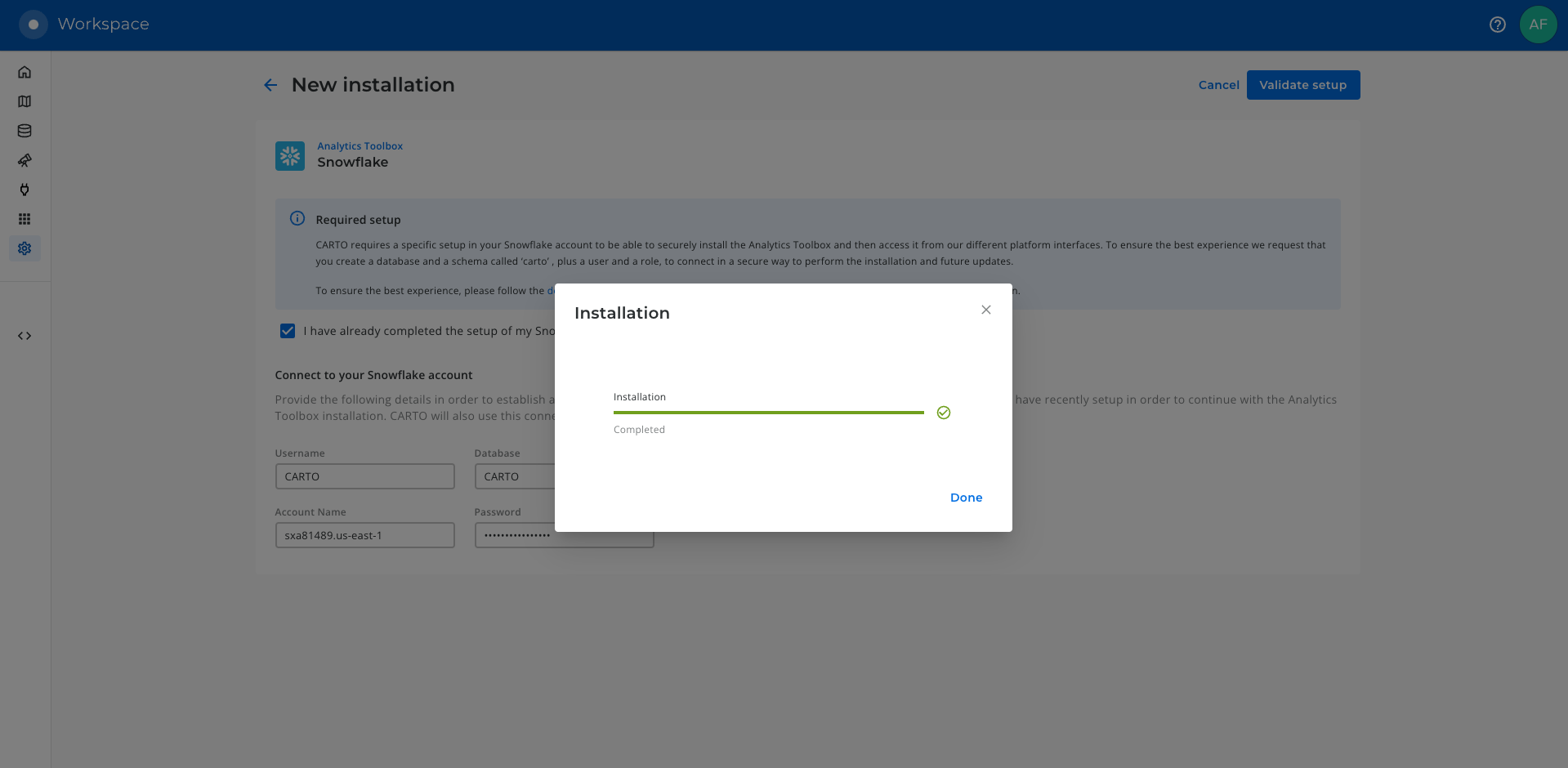This screenshot has height=768, width=1568.
Task: Open the Applications grid icon
Action: point(25,219)
